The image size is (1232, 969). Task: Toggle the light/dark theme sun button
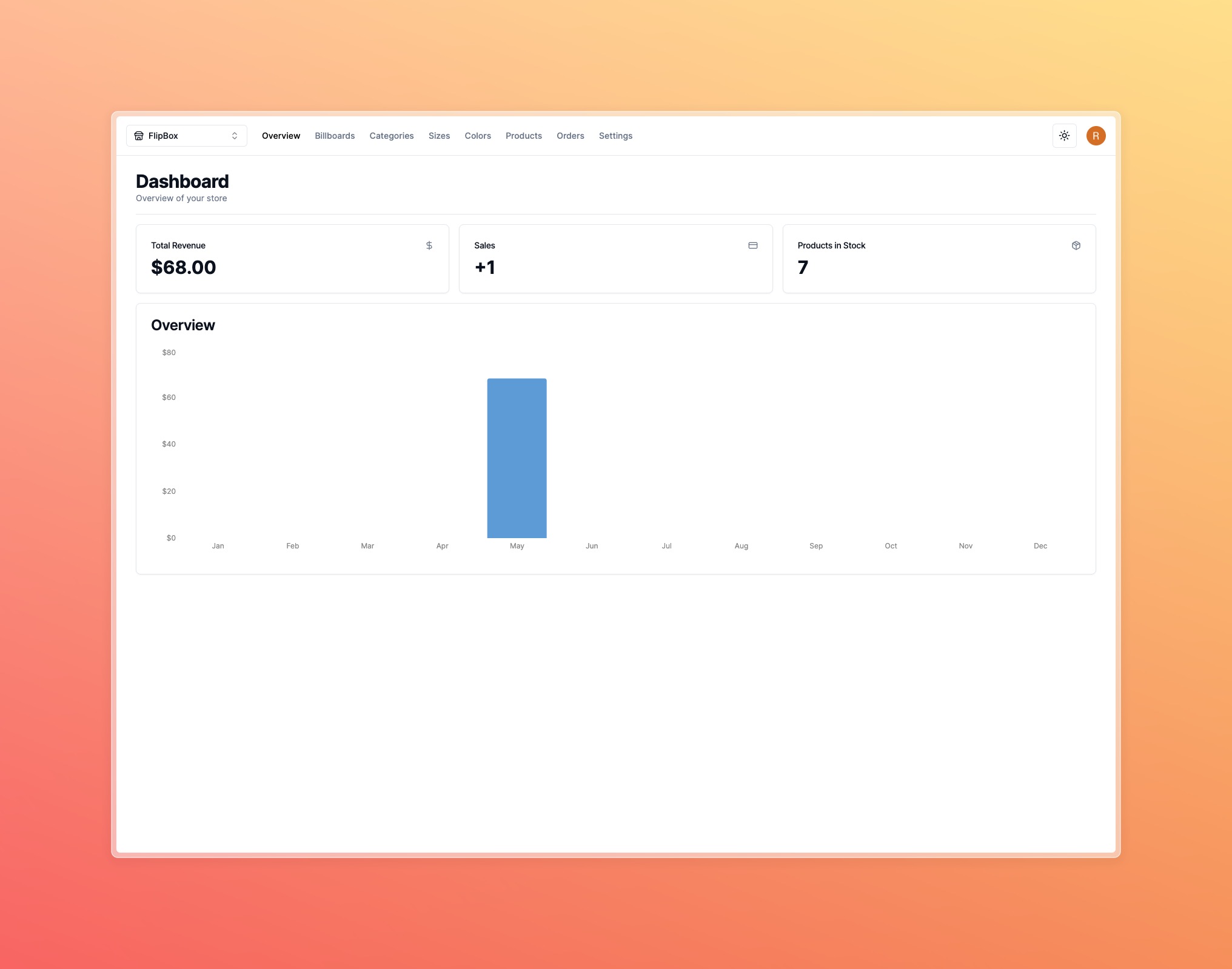[x=1064, y=136]
